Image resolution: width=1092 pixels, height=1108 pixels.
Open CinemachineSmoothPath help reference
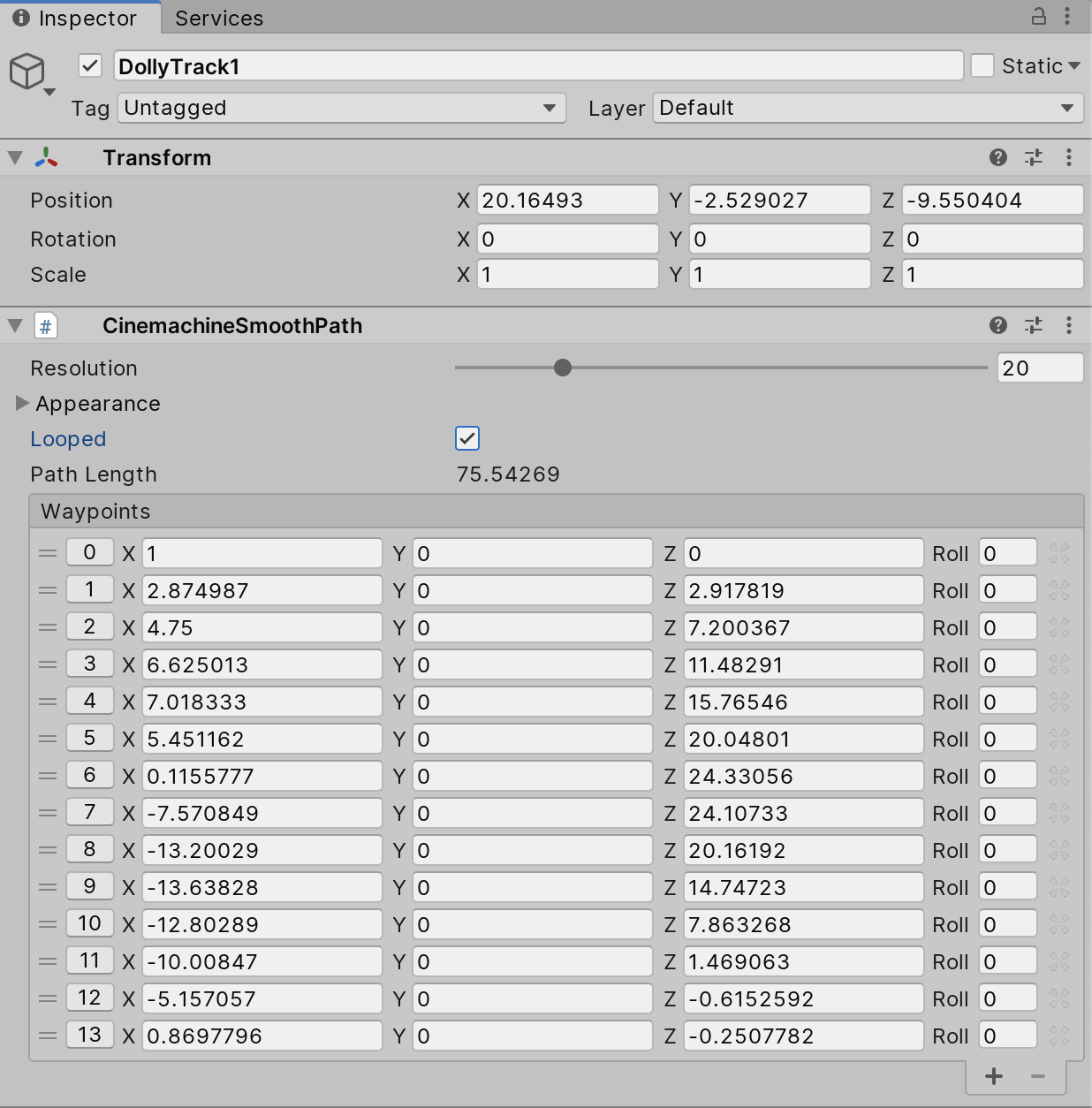tap(998, 325)
